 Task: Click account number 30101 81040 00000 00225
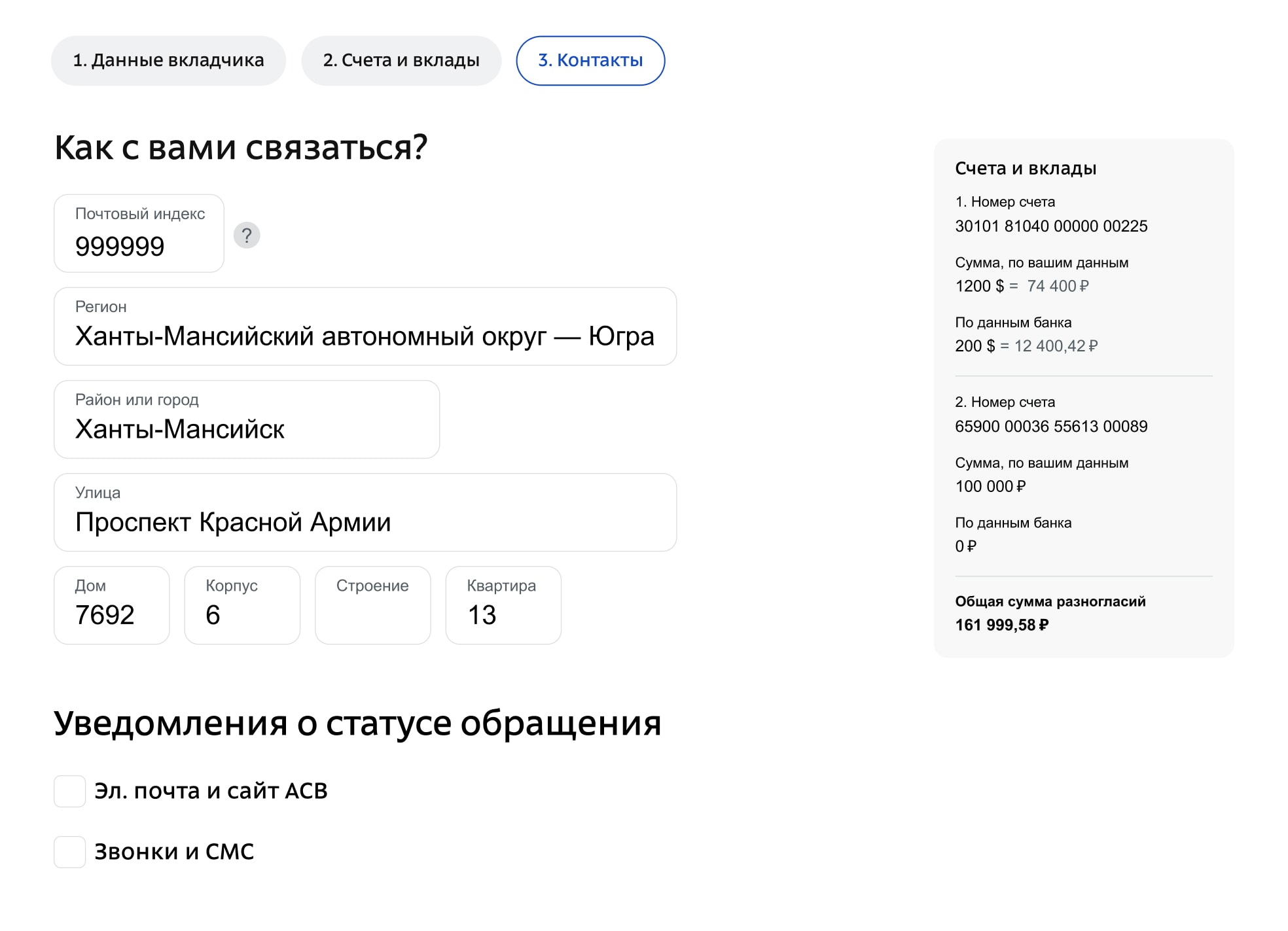(1051, 226)
